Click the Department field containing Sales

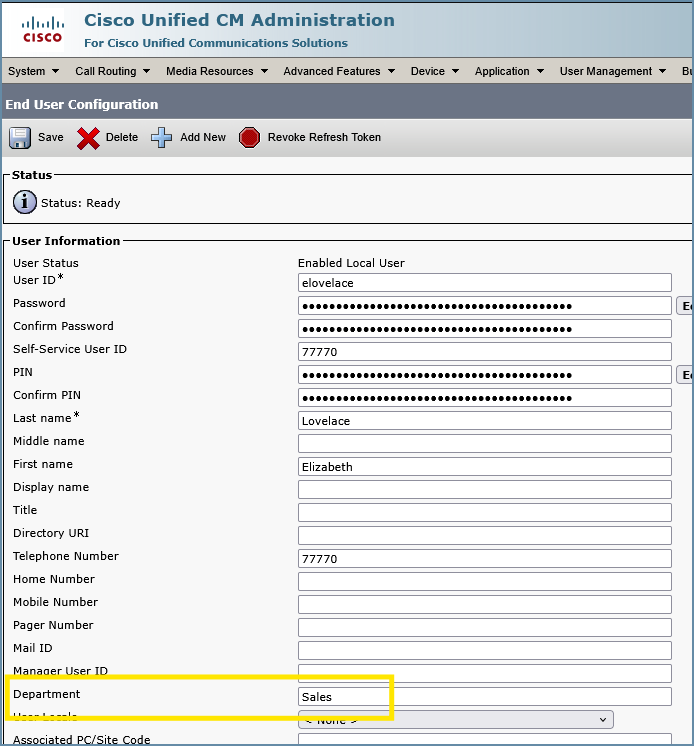pos(485,697)
